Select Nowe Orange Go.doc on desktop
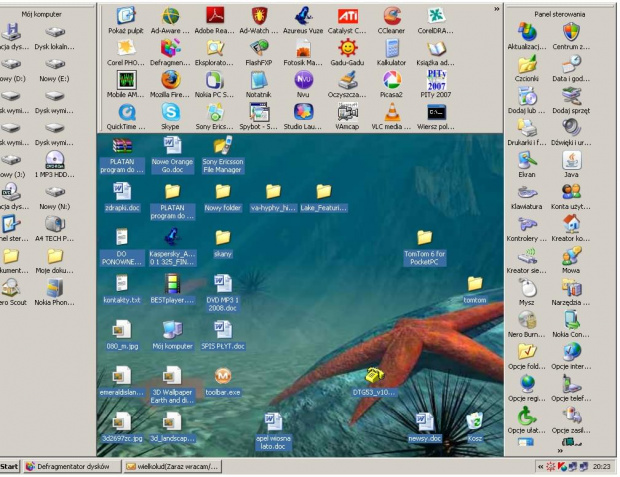The width and height of the screenshot is (620, 477). 172,155
